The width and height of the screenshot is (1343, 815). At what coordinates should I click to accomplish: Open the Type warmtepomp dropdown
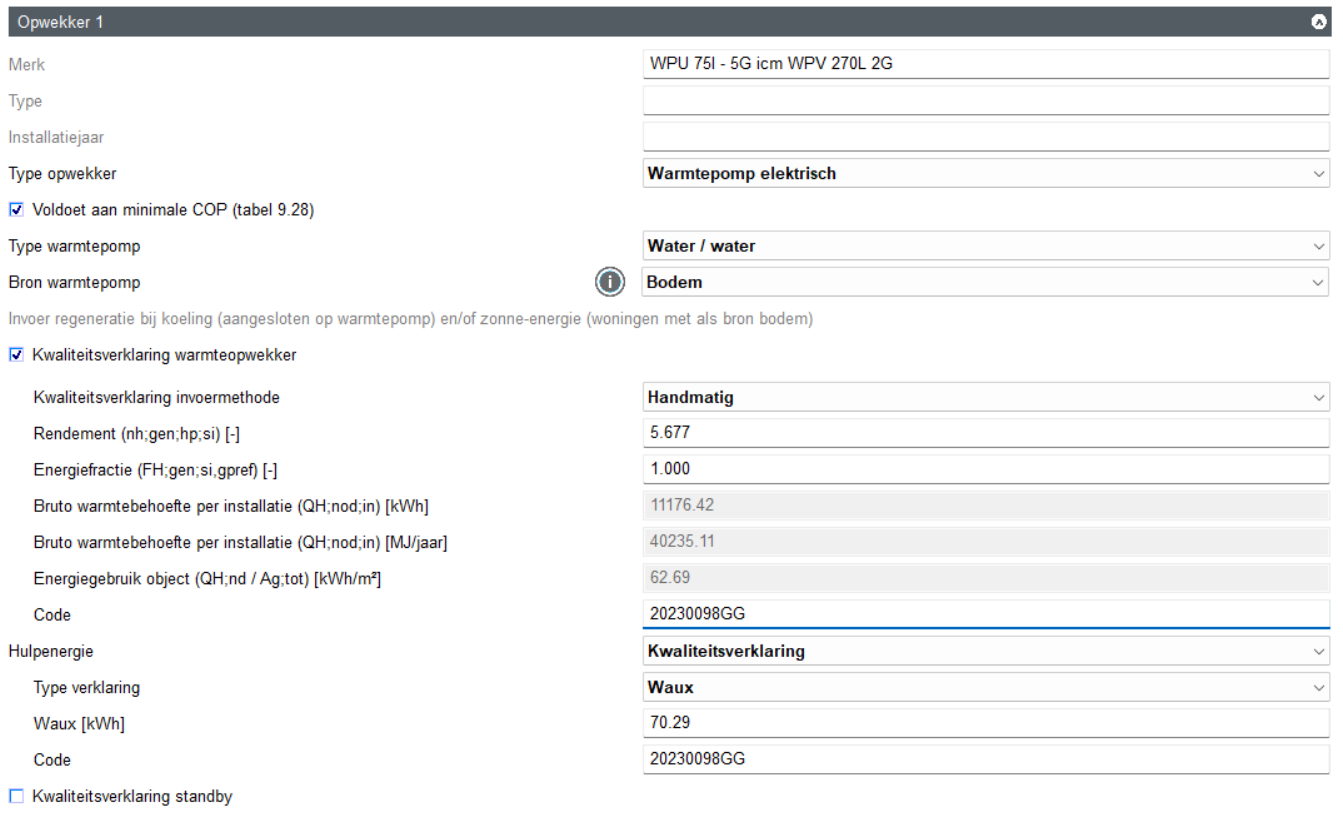point(985,246)
